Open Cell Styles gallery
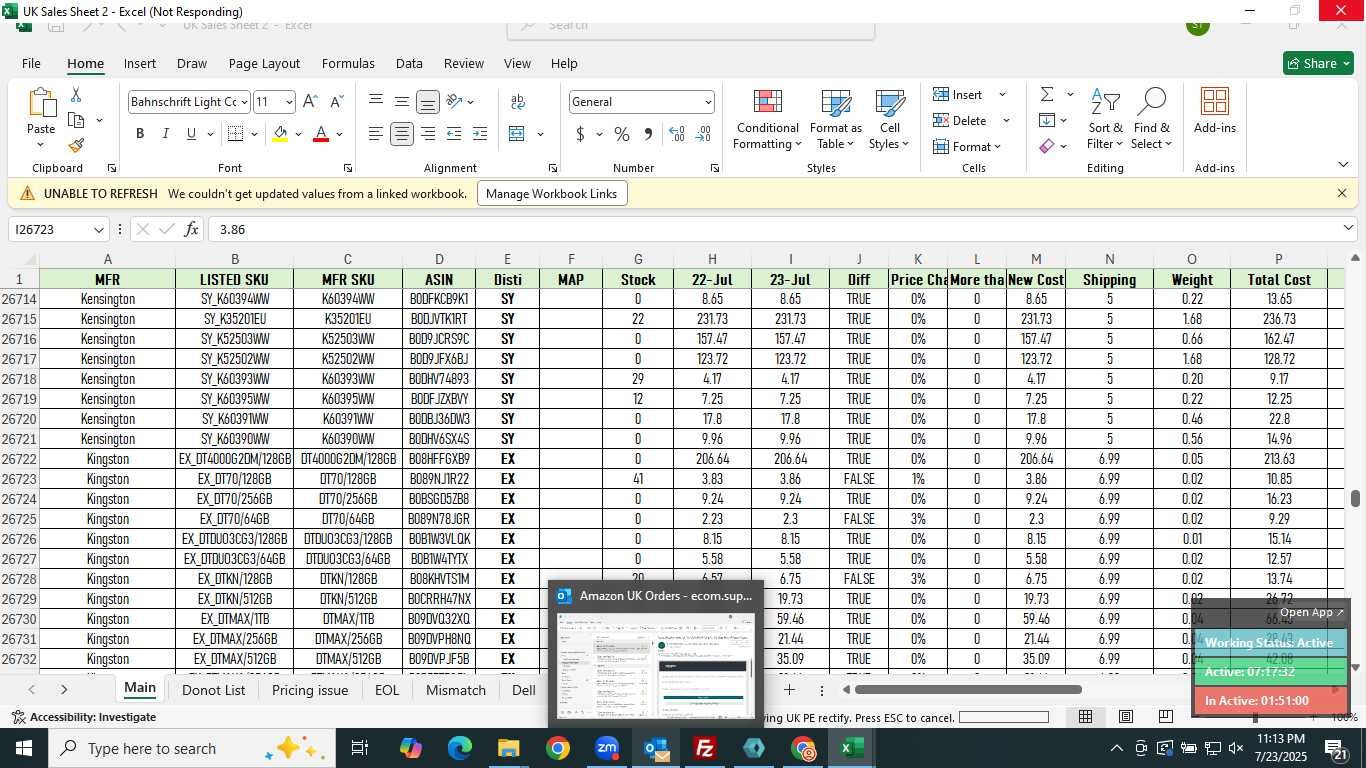Viewport: 1366px width, 768px height. click(x=889, y=120)
